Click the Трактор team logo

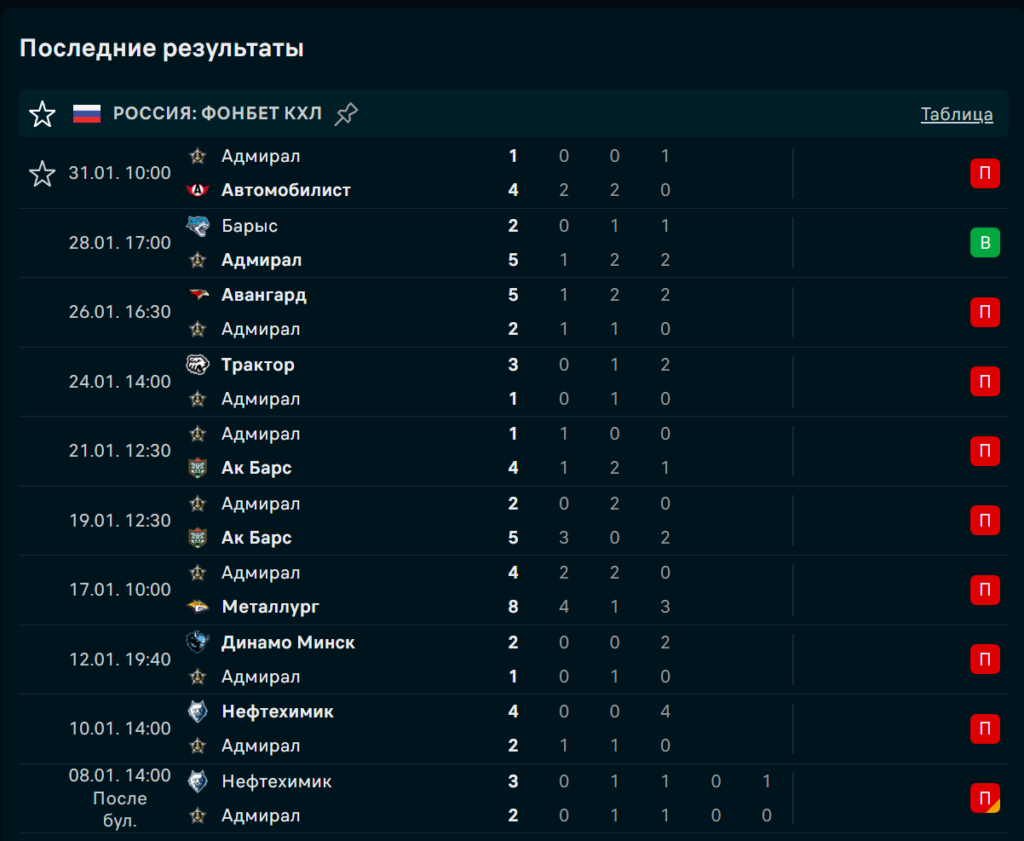click(x=198, y=365)
